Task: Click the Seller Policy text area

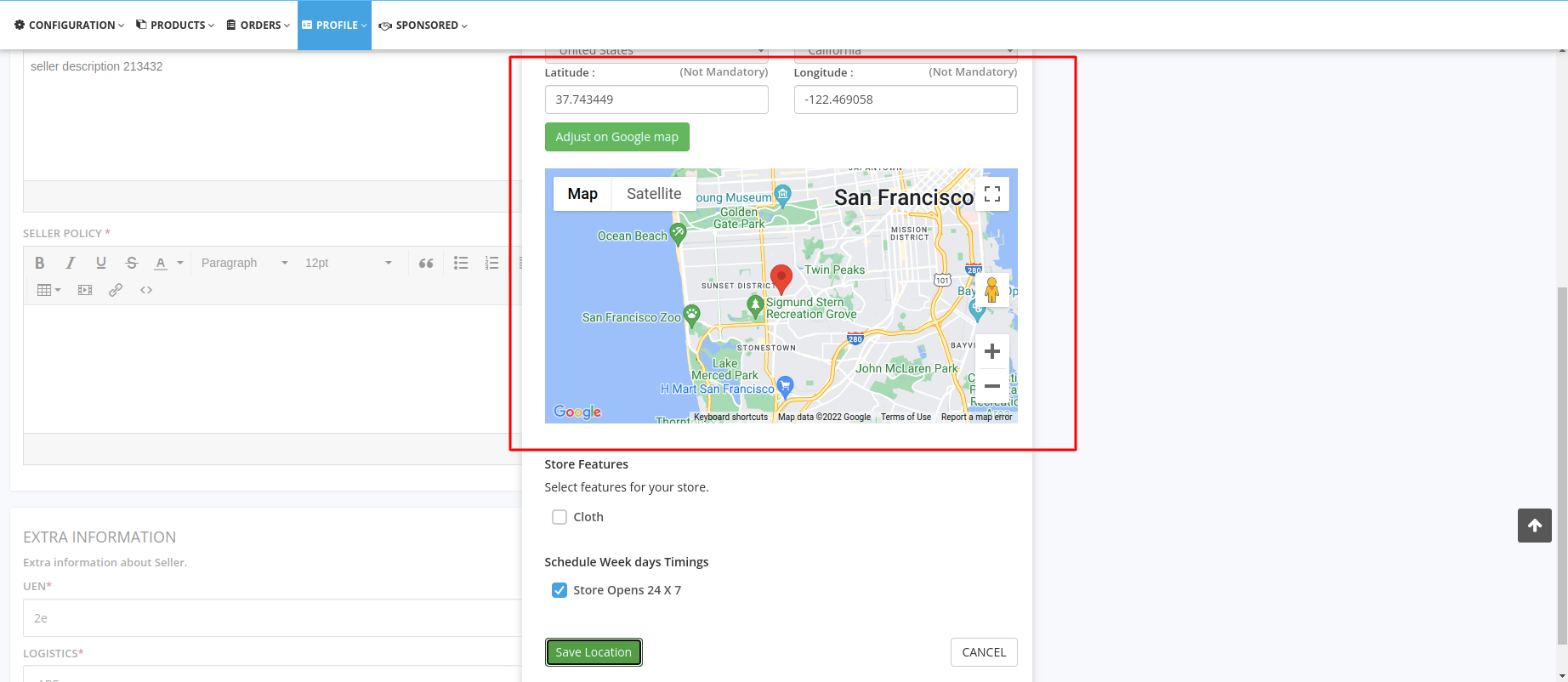Action: coord(272,369)
